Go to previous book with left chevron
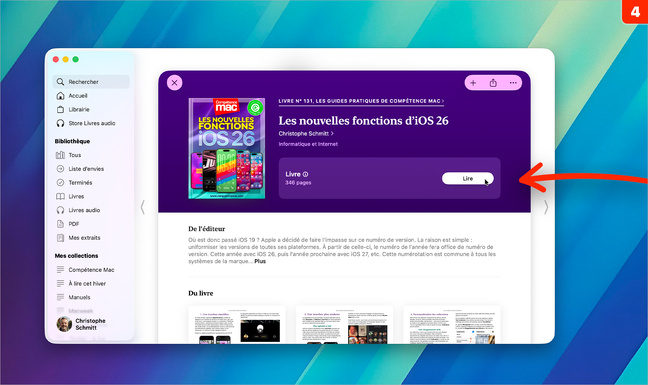648x385 pixels. (x=143, y=207)
